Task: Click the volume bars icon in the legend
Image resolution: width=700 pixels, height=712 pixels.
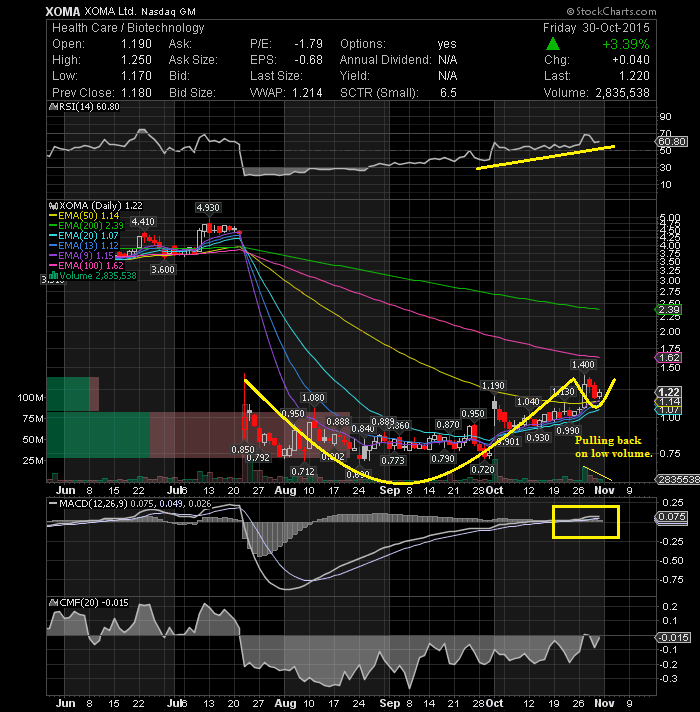Action: [x=54, y=276]
